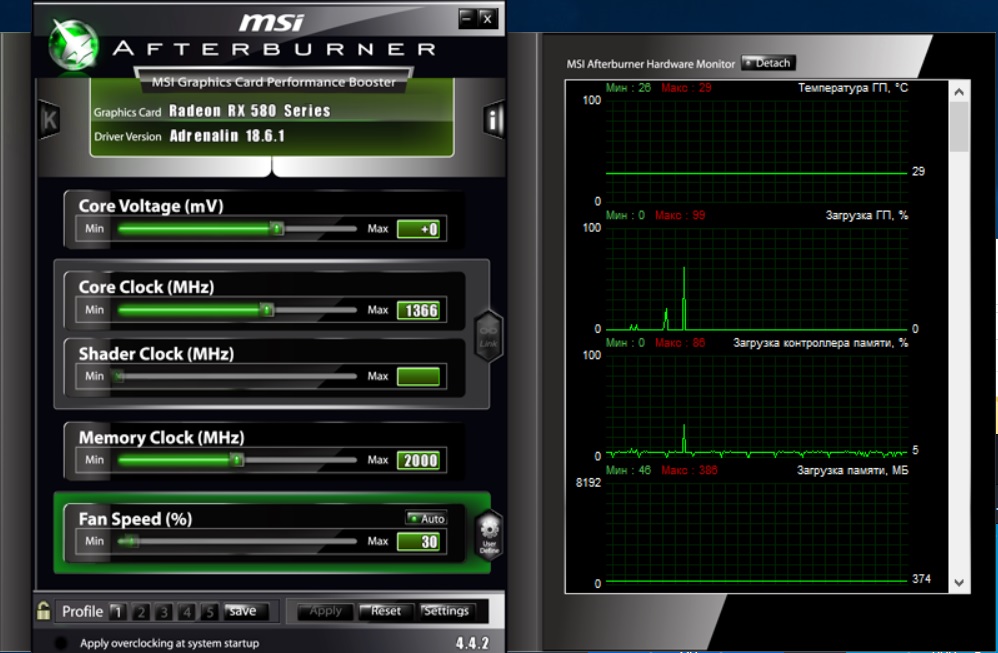
Task: Select profile slot 2
Action: (141, 612)
